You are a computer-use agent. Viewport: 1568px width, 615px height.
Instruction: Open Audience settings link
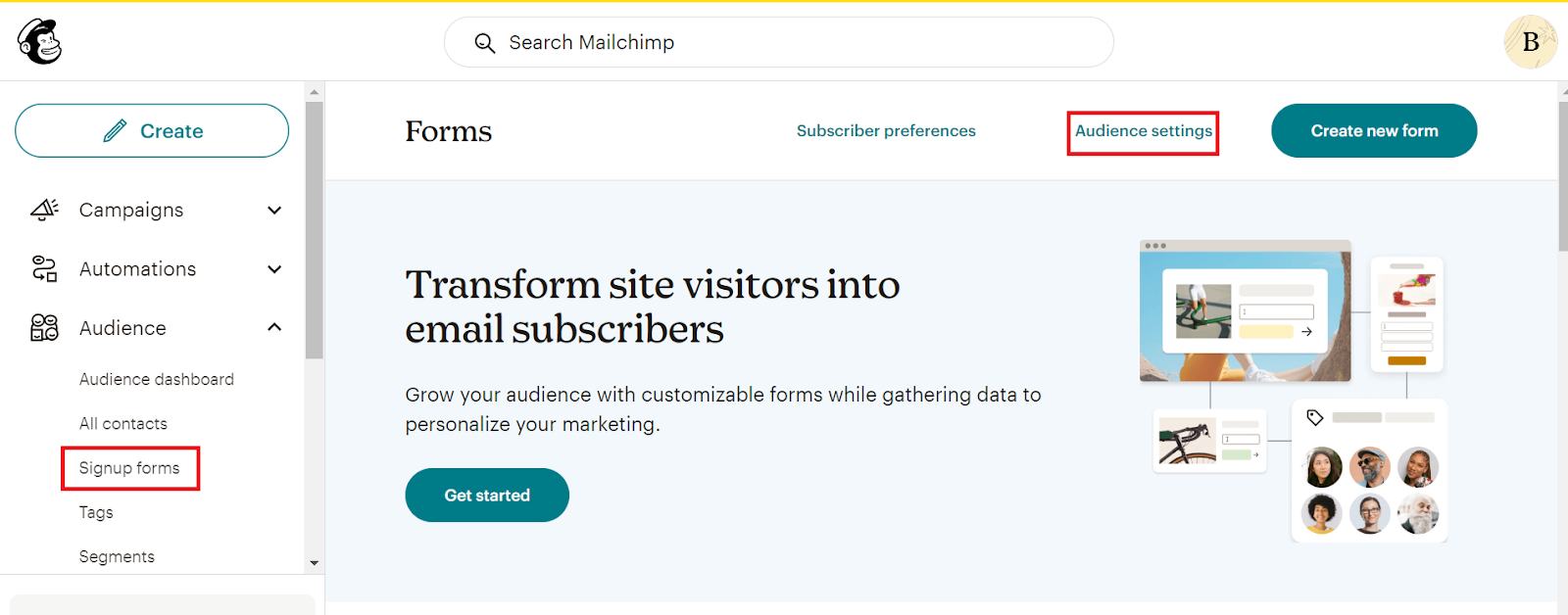coord(1144,131)
